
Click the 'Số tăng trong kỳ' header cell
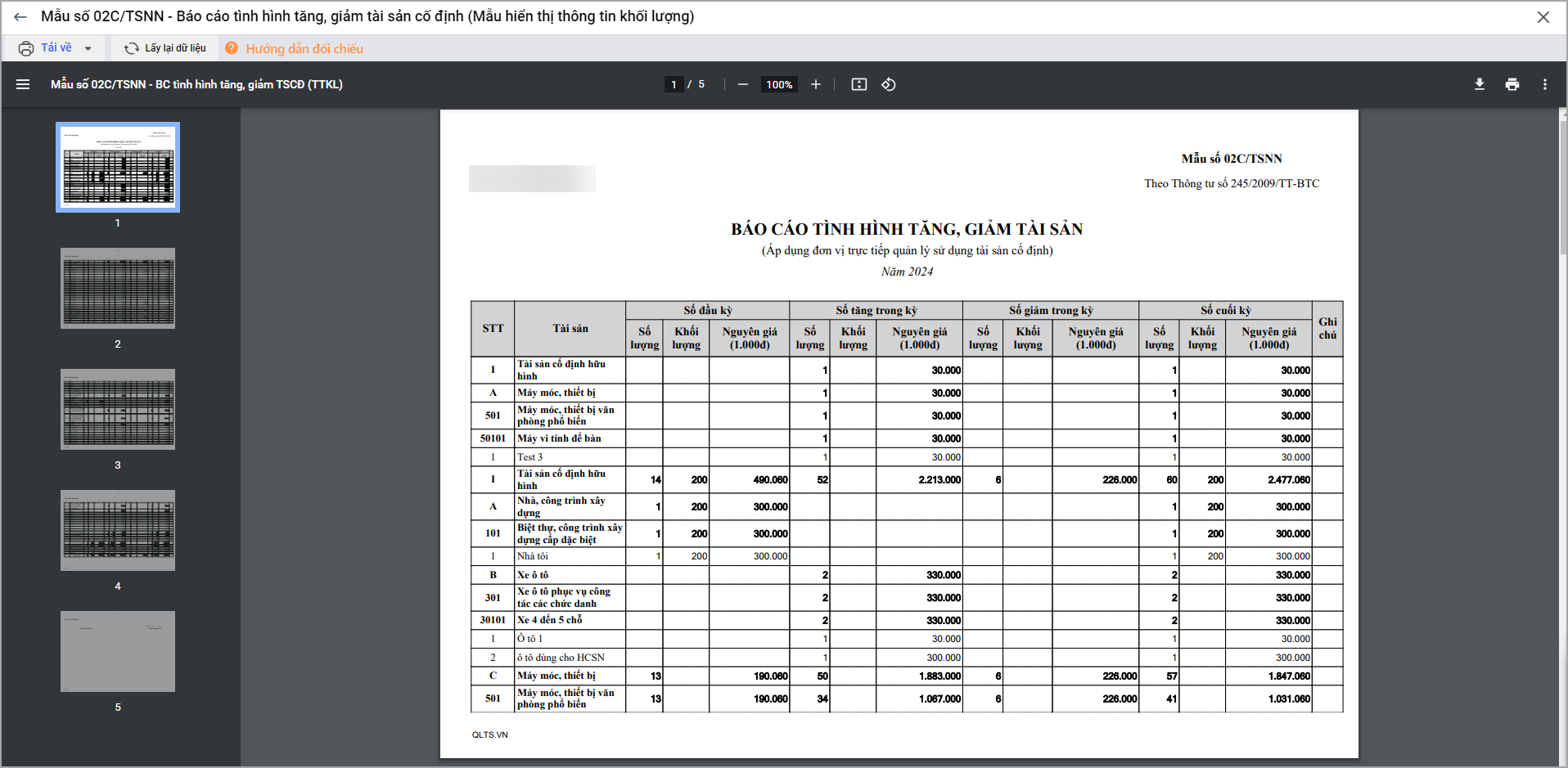(x=876, y=311)
